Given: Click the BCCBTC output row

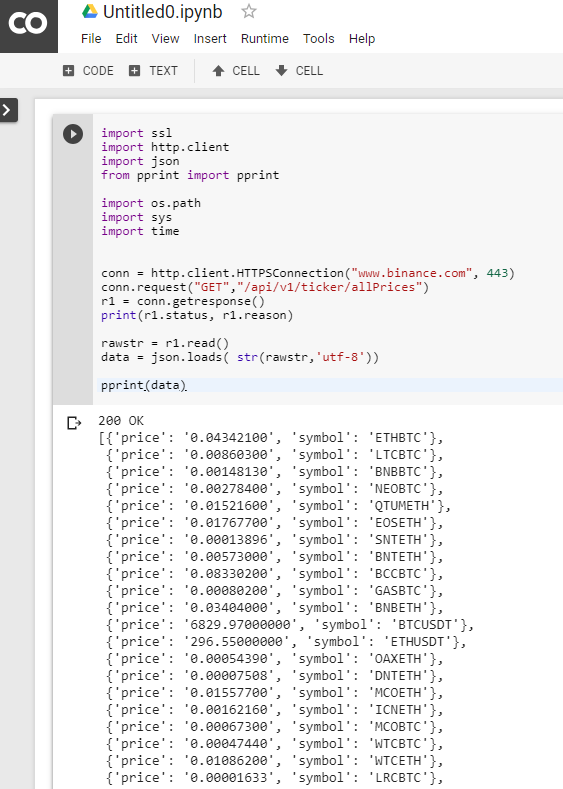Looking at the screenshot, I should click(x=275, y=575).
